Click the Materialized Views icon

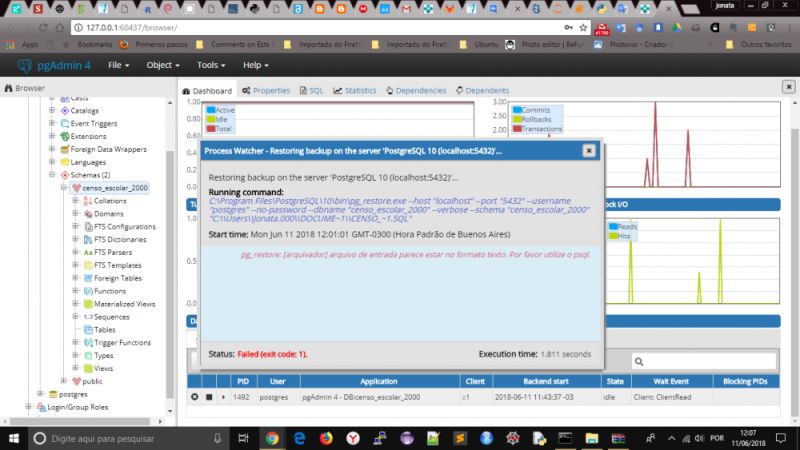(x=88, y=304)
